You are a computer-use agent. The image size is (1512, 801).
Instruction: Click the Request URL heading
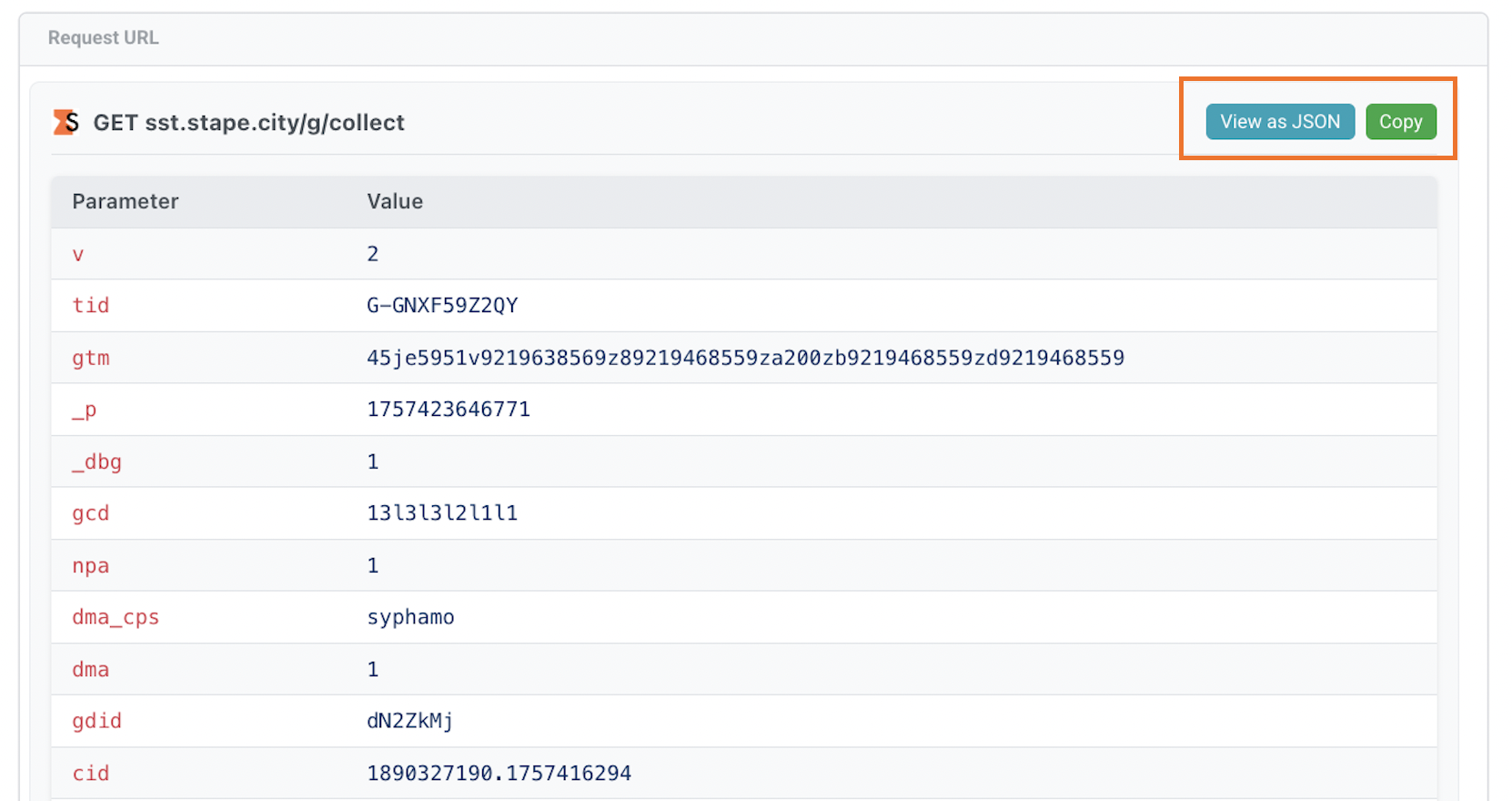pos(104,37)
